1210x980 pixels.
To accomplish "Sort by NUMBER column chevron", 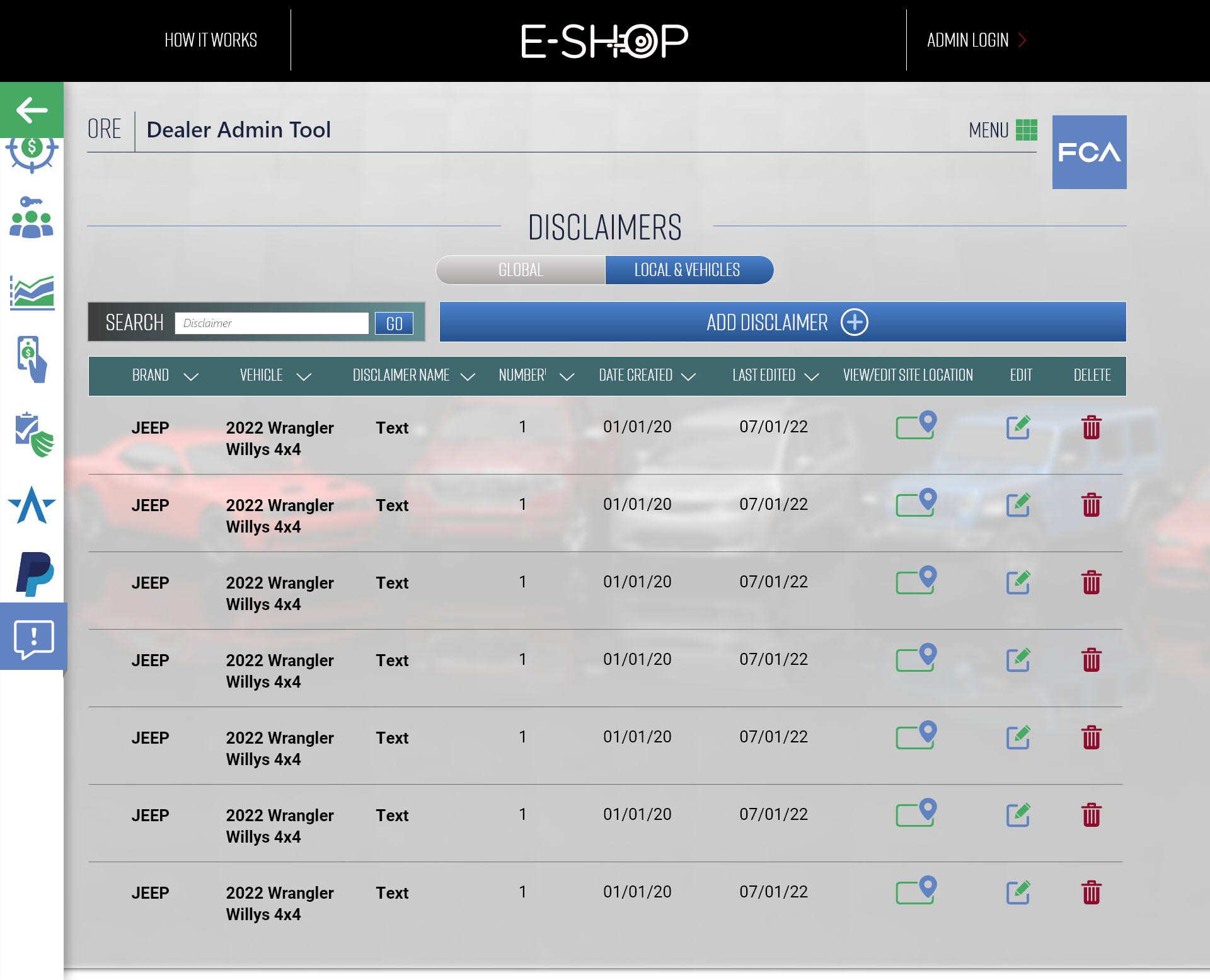I will coord(567,377).
